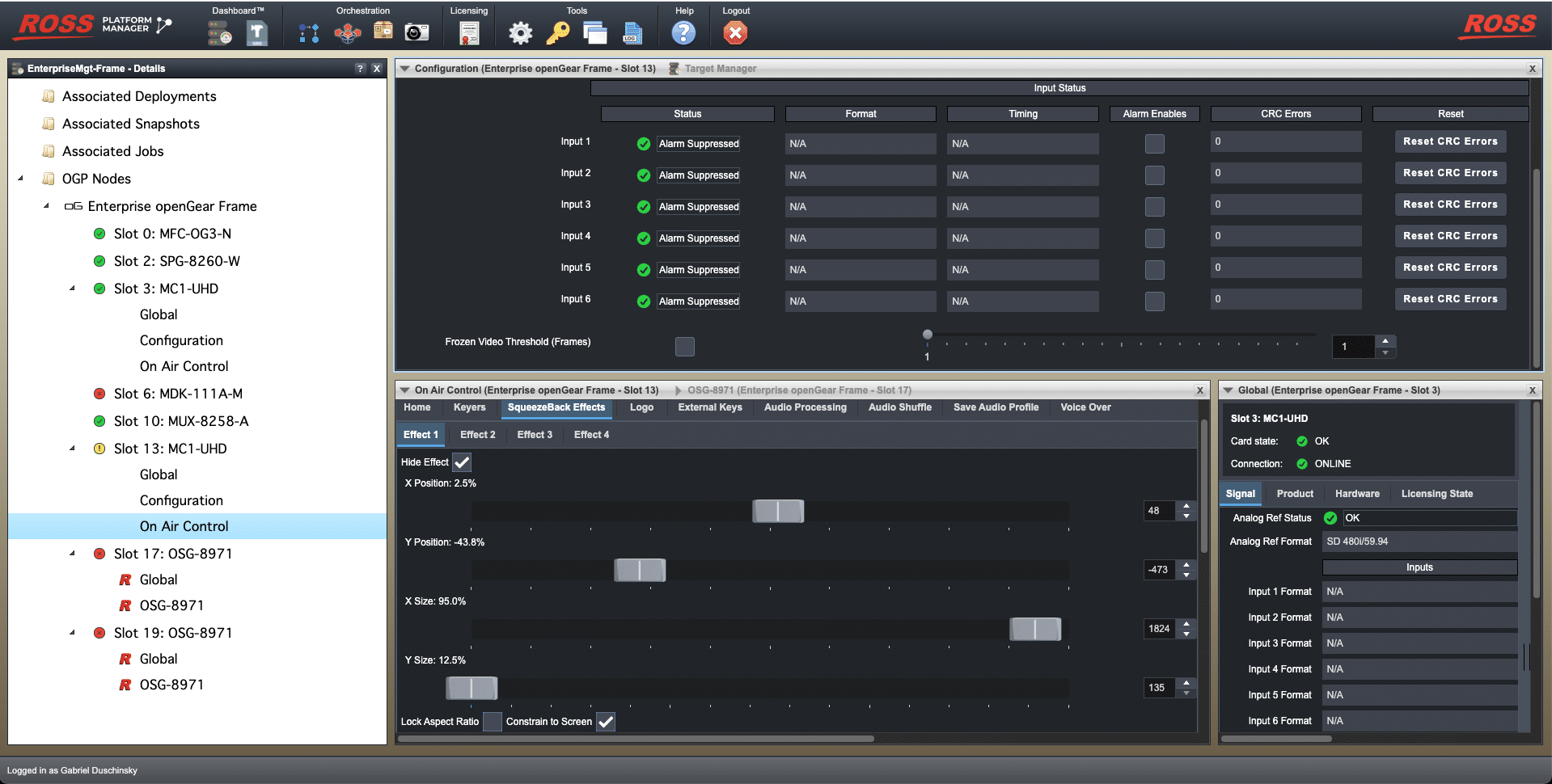Click the Y Size slider handle

pos(472,688)
